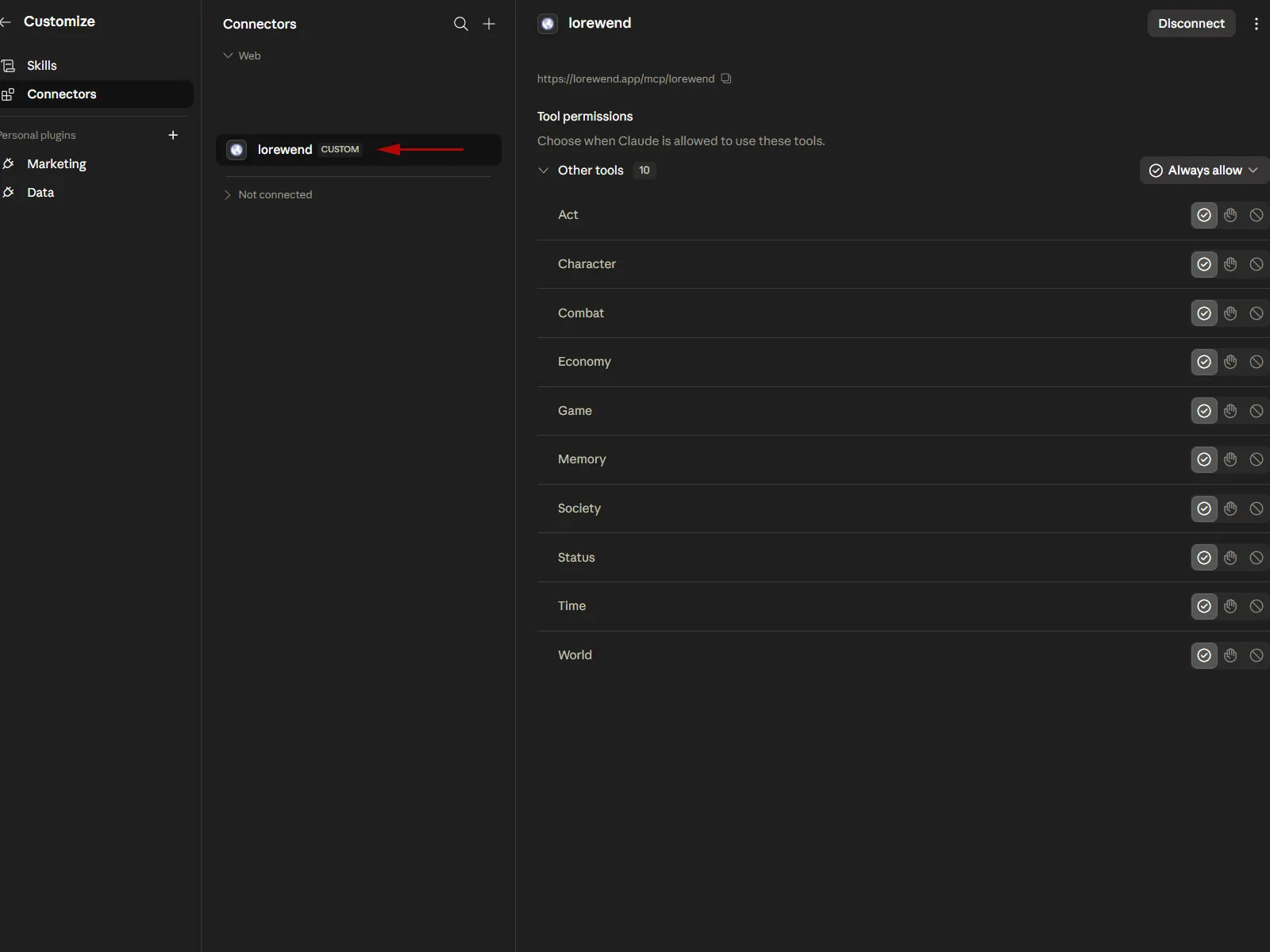1270x952 pixels.
Task: Add a personal plugin with plus icon
Action: 173,135
